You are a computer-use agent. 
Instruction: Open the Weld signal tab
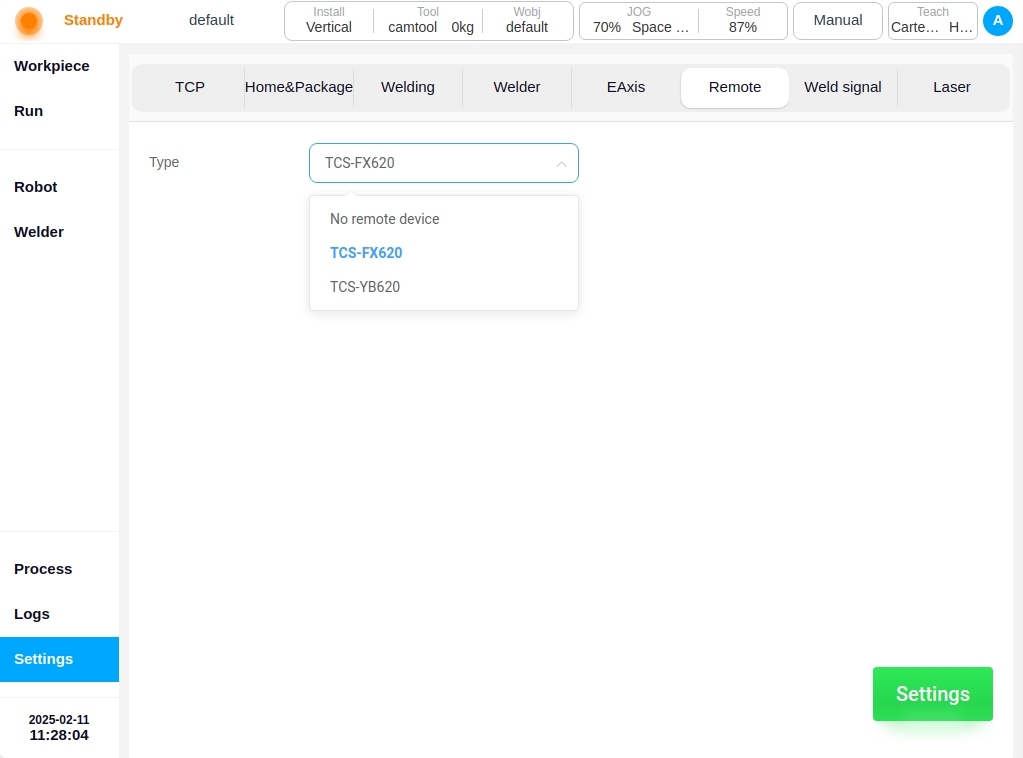(x=843, y=87)
